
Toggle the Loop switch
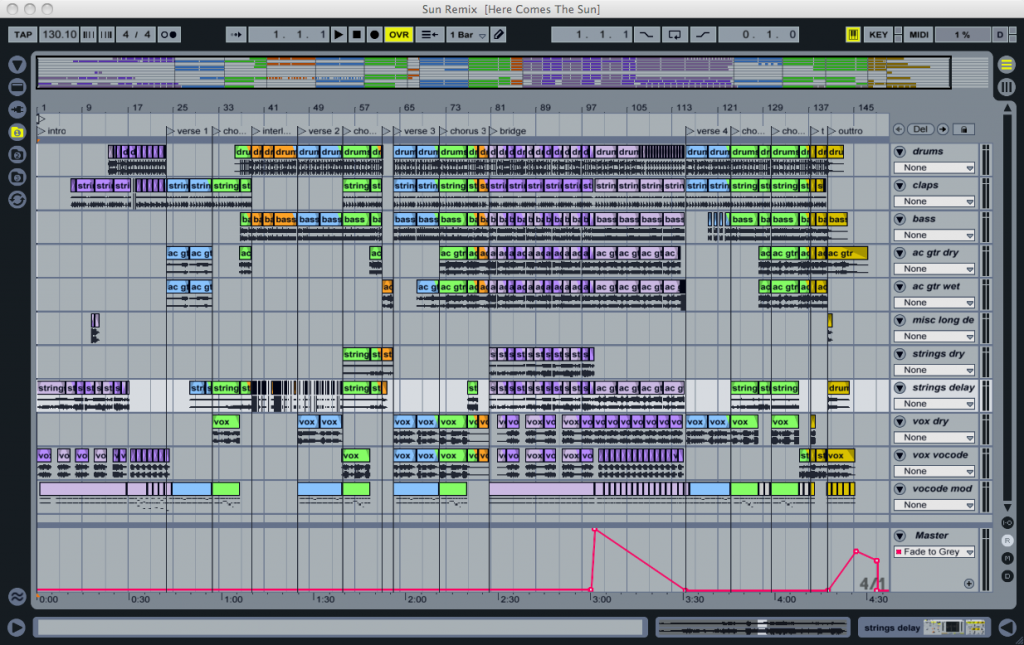coord(674,35)
